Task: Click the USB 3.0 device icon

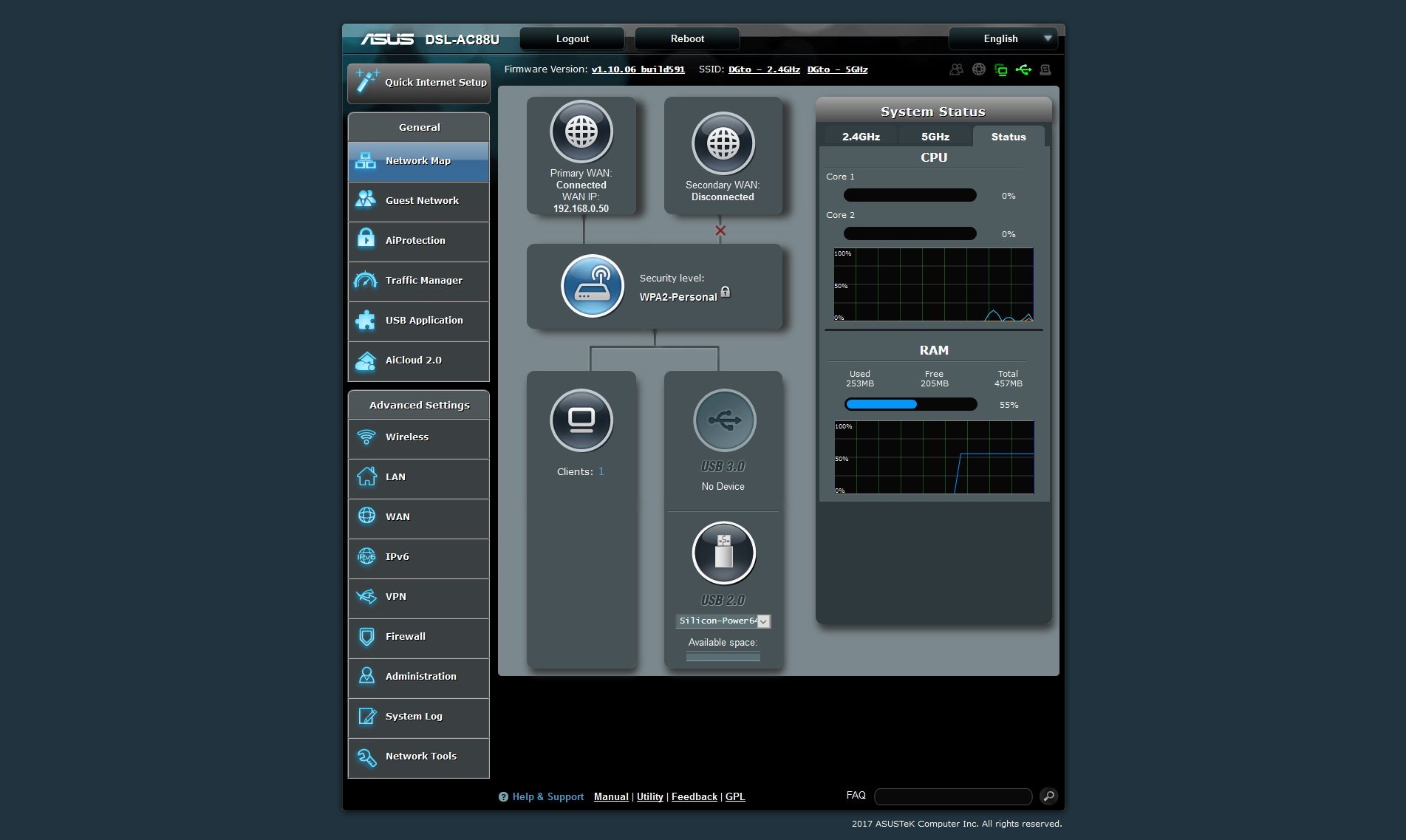Action: click(x=723, y=421)
